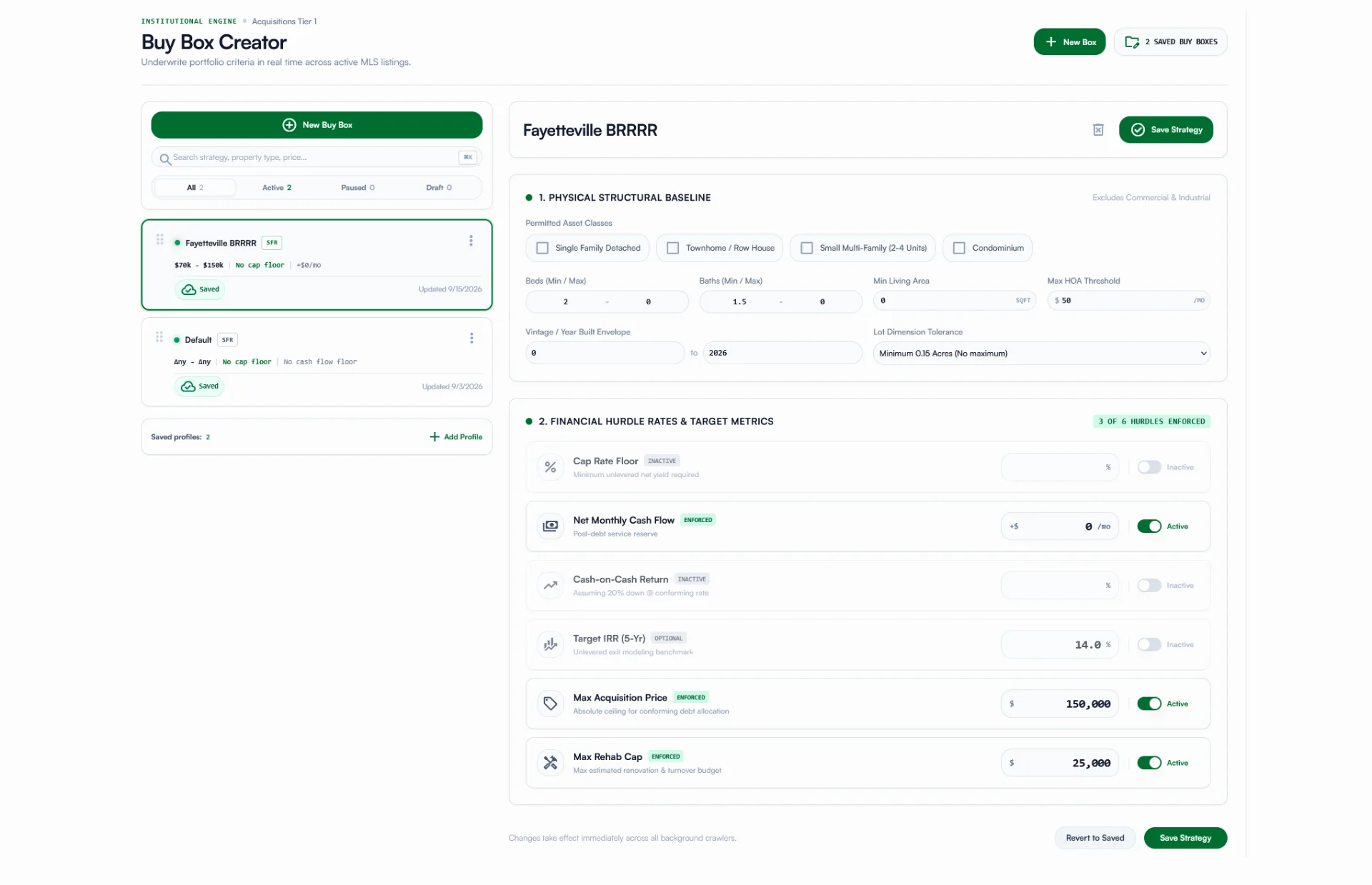Enable the Cap Rate Floor toggle

[x=1149, y=467]
